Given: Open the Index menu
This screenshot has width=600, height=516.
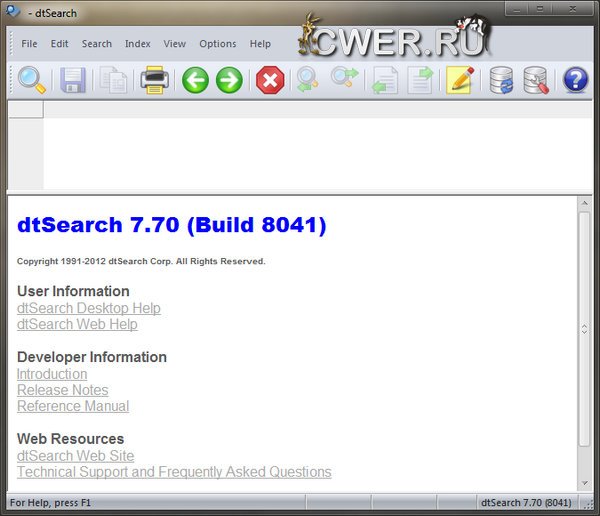Looking at the screenshot, I should (x=137, y=44).
